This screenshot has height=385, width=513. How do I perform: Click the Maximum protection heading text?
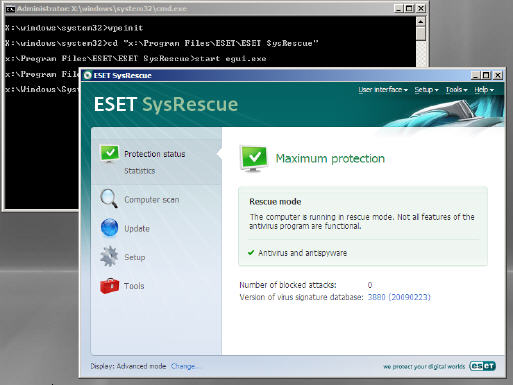coord(330,159)
